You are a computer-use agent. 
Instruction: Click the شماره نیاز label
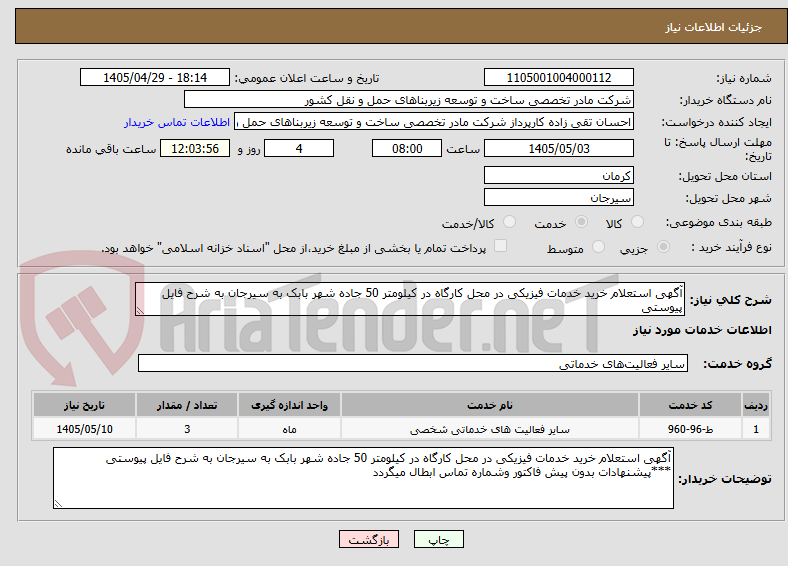point(744,78)
